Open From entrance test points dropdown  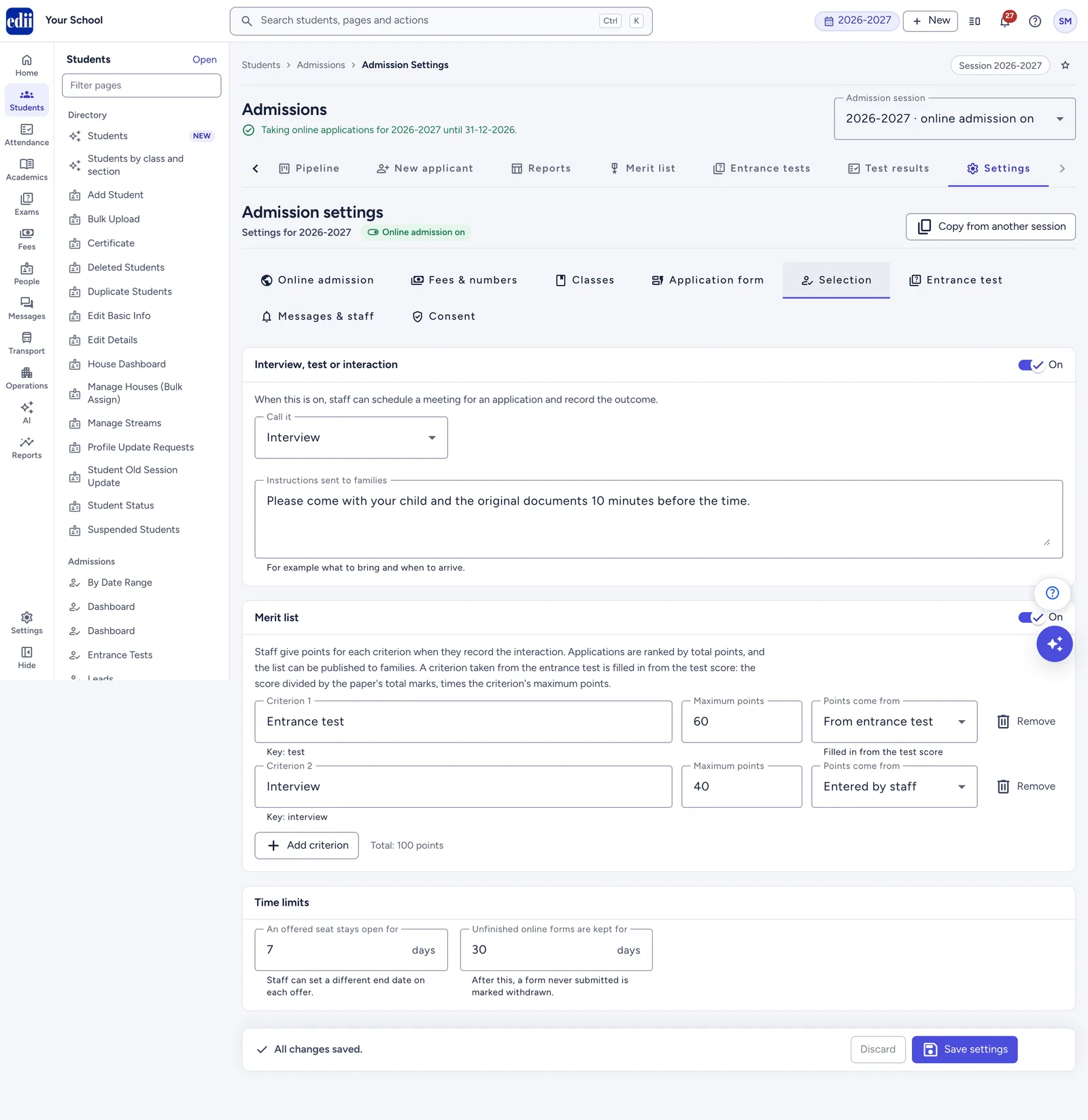[894, 722]
